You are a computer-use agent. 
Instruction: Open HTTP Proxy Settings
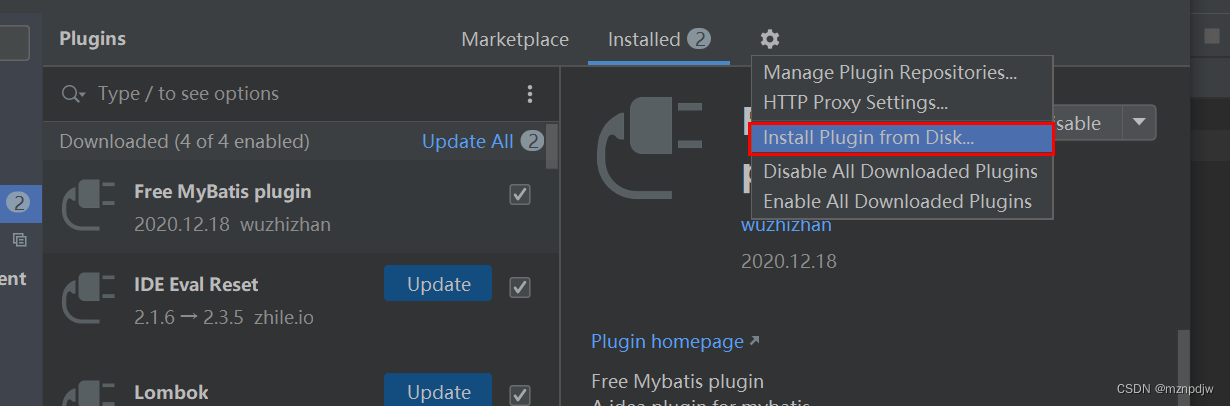click(x=855, y=102)
